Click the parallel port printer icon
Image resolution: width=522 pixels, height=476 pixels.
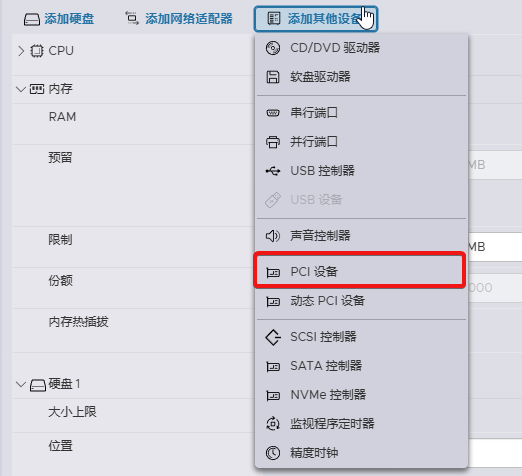(273, 142)
